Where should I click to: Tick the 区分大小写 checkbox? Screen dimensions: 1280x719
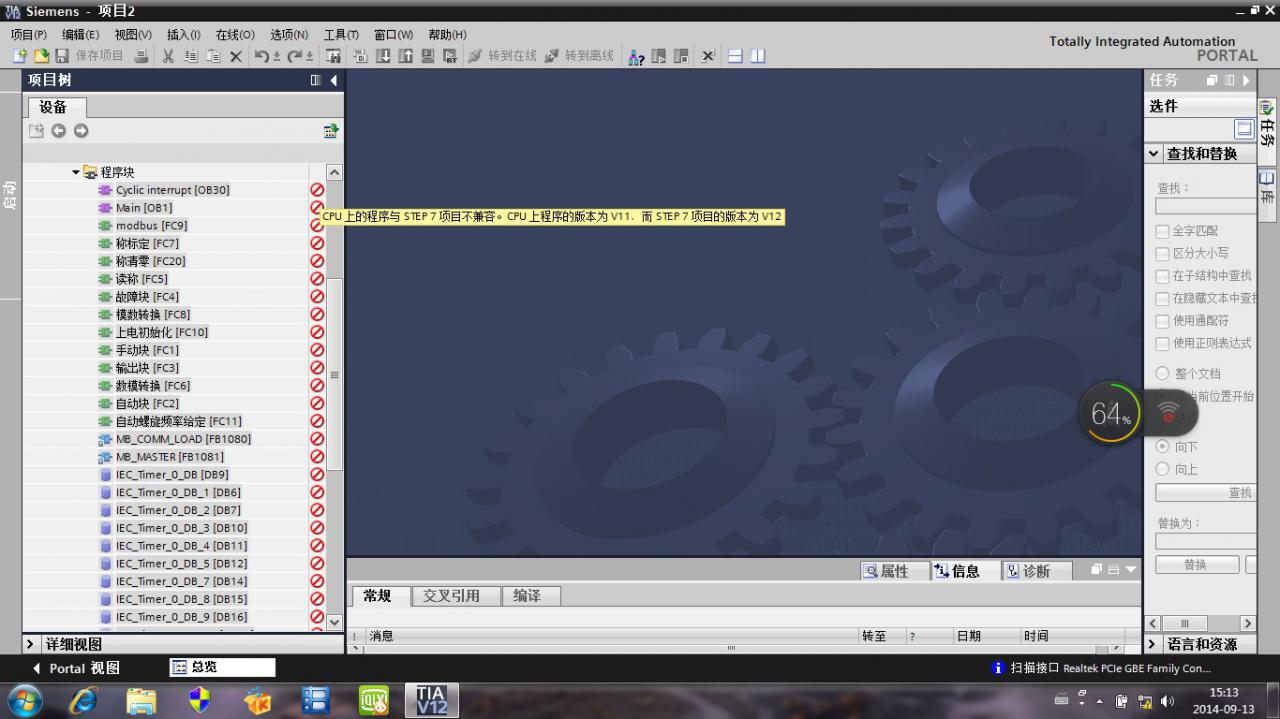1162,254
